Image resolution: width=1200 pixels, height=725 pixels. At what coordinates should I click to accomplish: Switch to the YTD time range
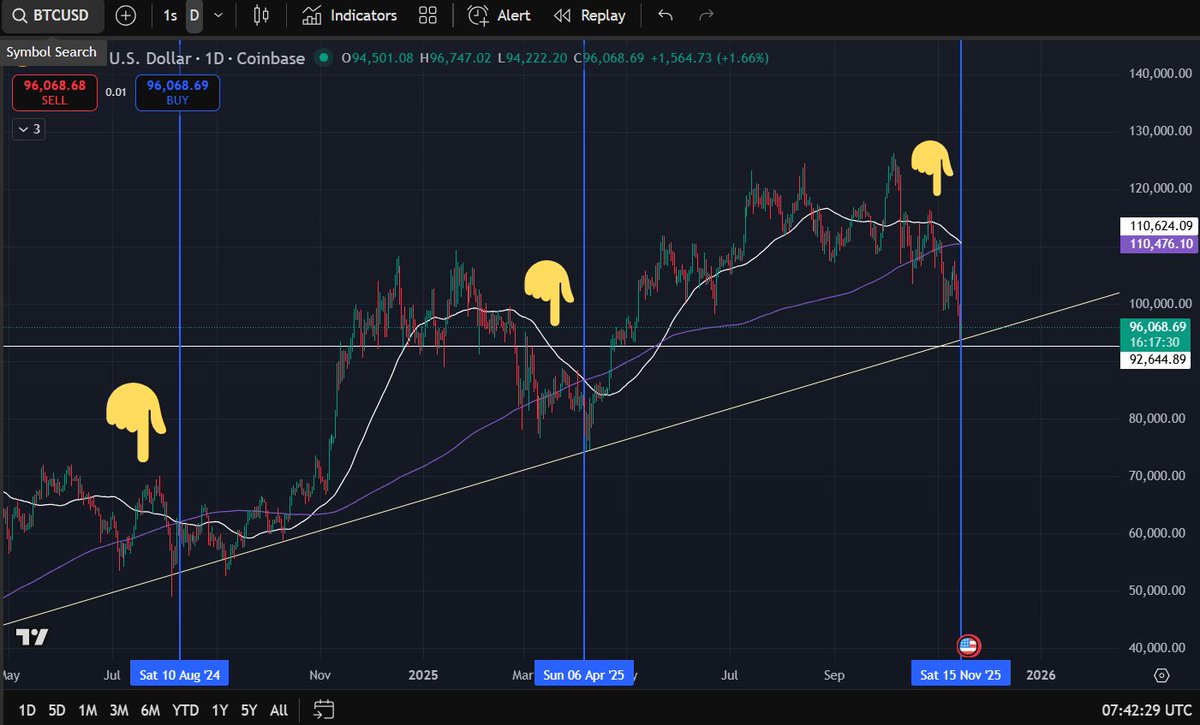[x=184, y=709]
